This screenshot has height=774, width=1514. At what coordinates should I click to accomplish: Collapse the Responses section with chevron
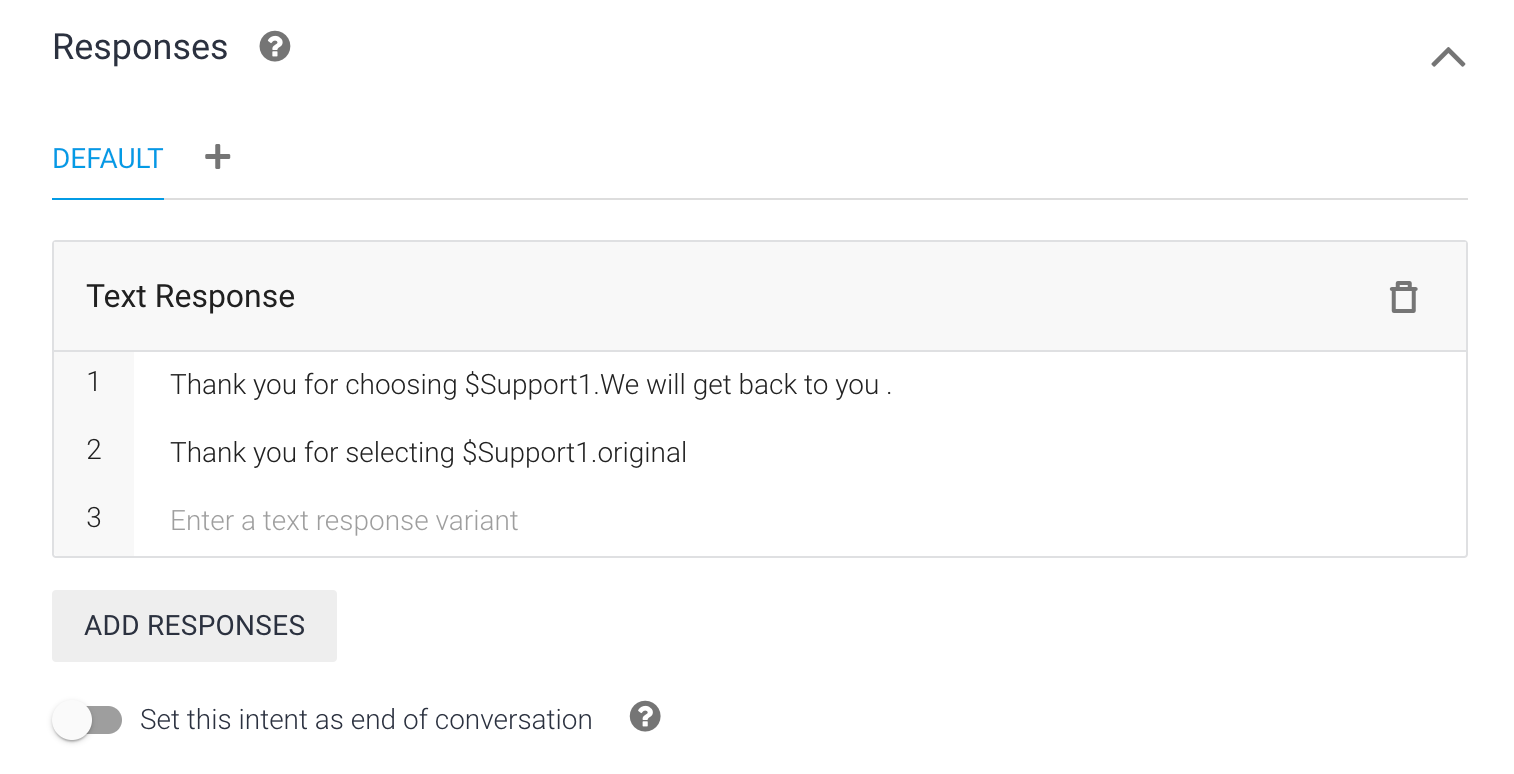(1448, 57)
